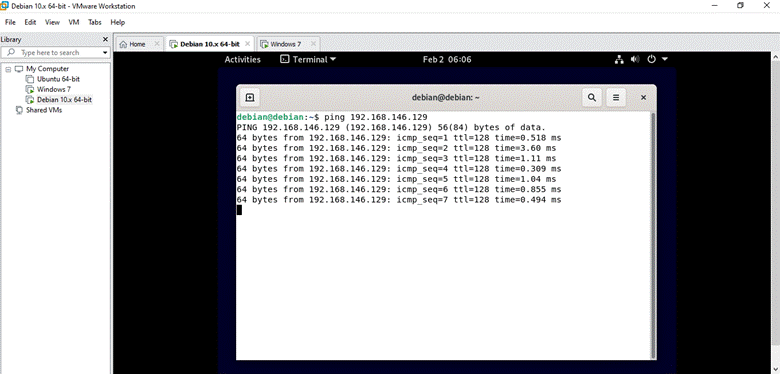The height and width of the screenshot is (374, 780).
Task: Click the icmp_seq=7 time=0.494 ms line
Action: coord(399,200)
